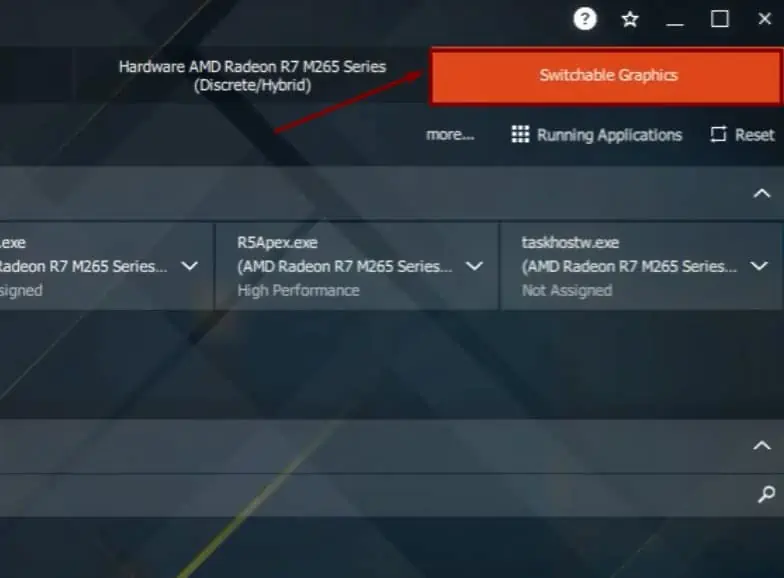Click the Reset text button

[754, 134]
